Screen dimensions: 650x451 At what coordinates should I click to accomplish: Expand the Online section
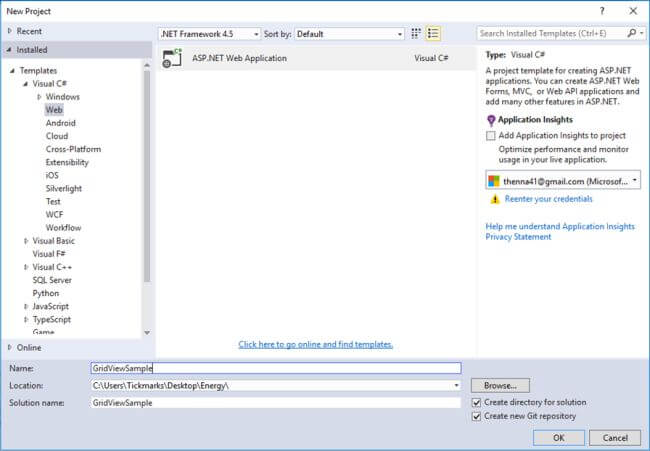(10, 347)
